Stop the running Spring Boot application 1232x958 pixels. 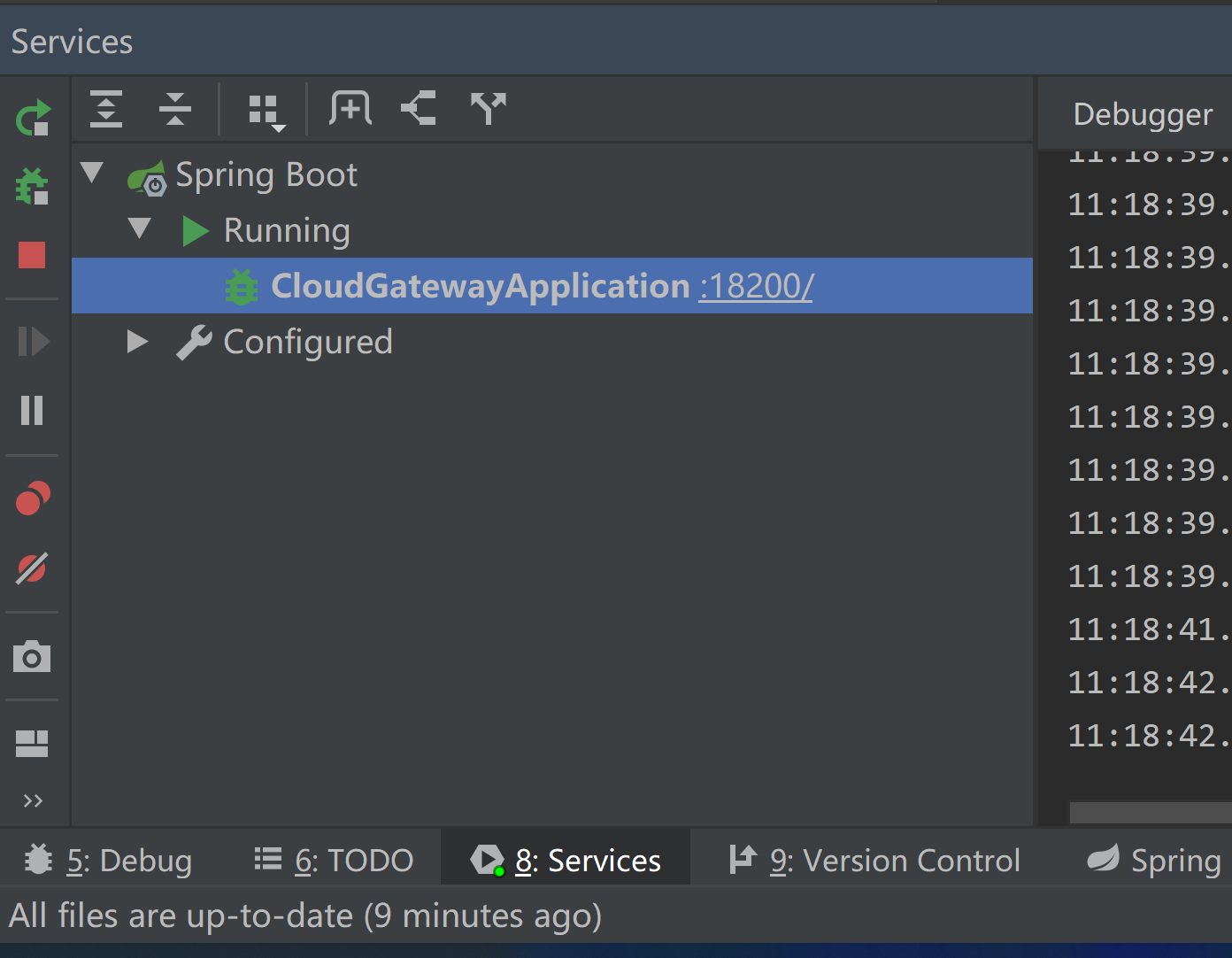click(x=33, y=255)
